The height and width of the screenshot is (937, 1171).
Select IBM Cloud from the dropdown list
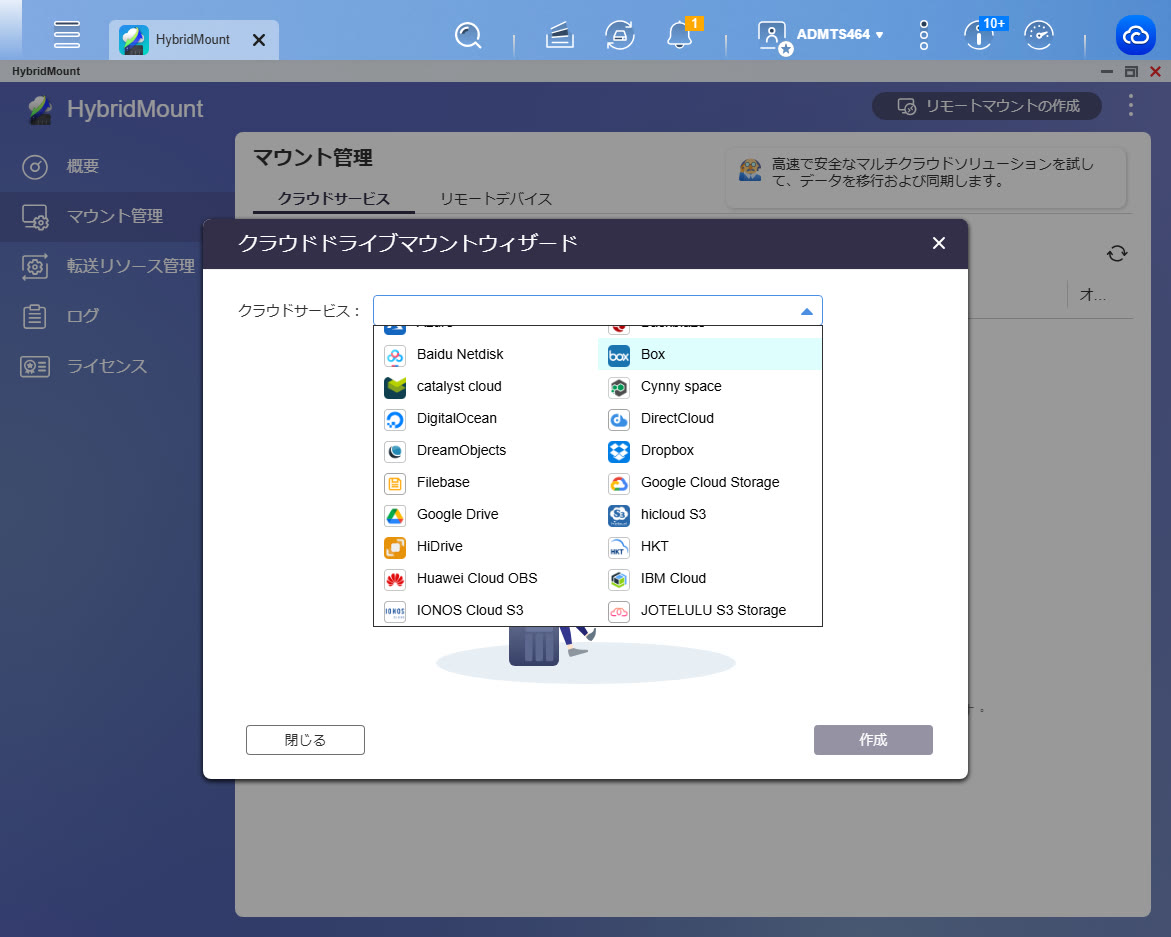coord(673,578)
